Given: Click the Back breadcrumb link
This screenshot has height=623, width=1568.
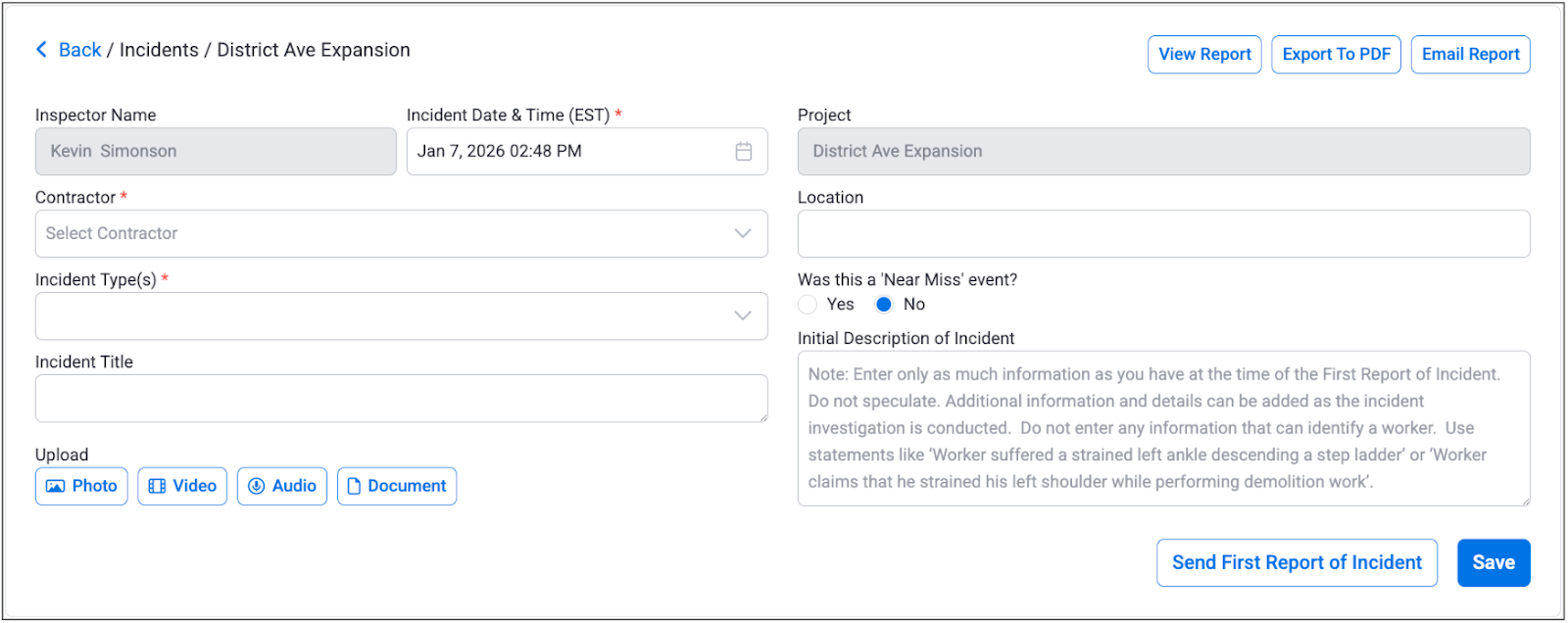Looking at the screenshot, I should (x=79, y=50).
